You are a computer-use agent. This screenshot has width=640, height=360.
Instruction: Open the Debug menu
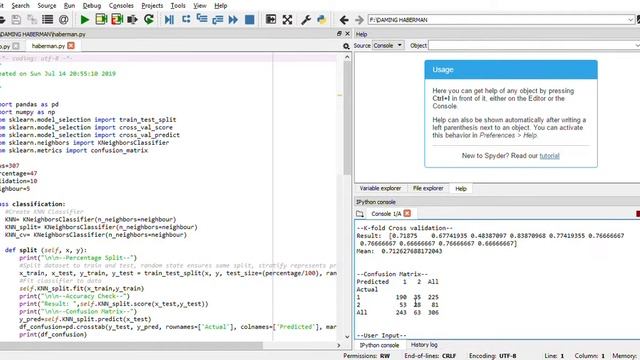92,6
